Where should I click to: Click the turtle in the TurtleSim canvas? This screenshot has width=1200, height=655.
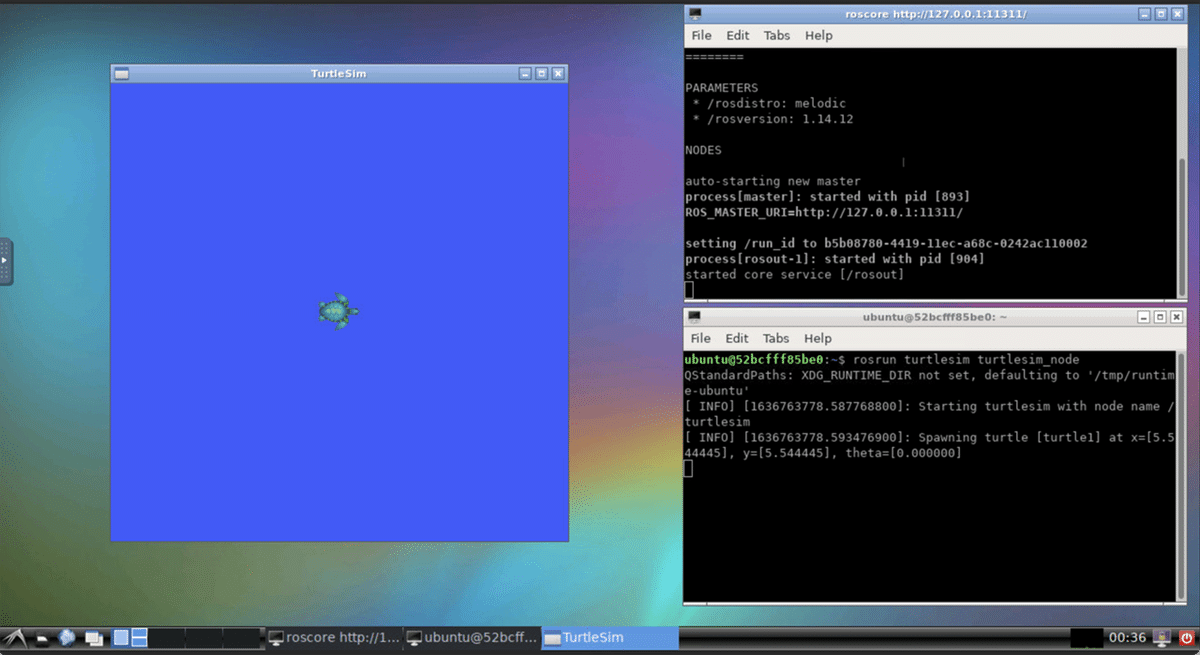339,312
